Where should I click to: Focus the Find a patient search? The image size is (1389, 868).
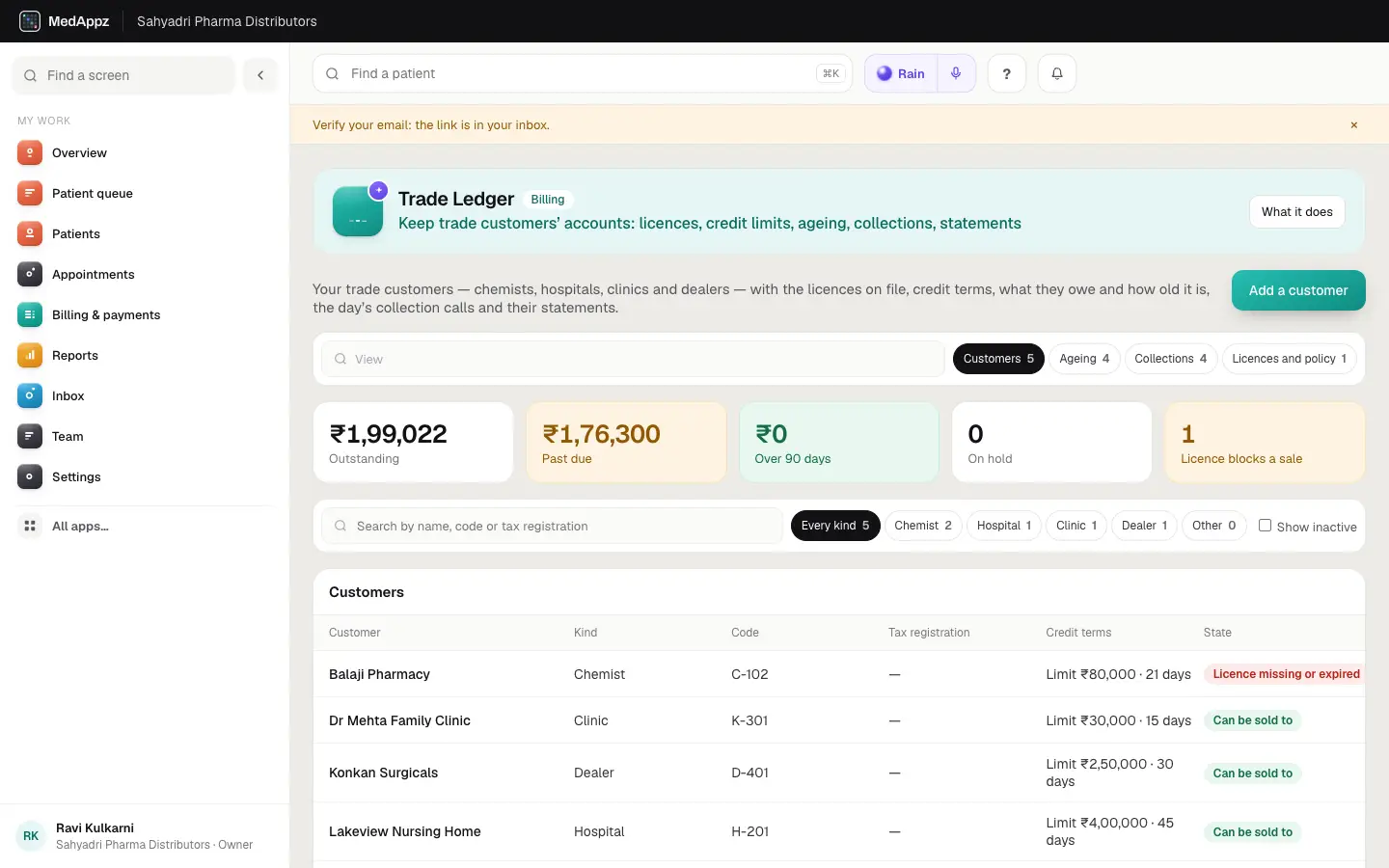[x=583, y=73]
